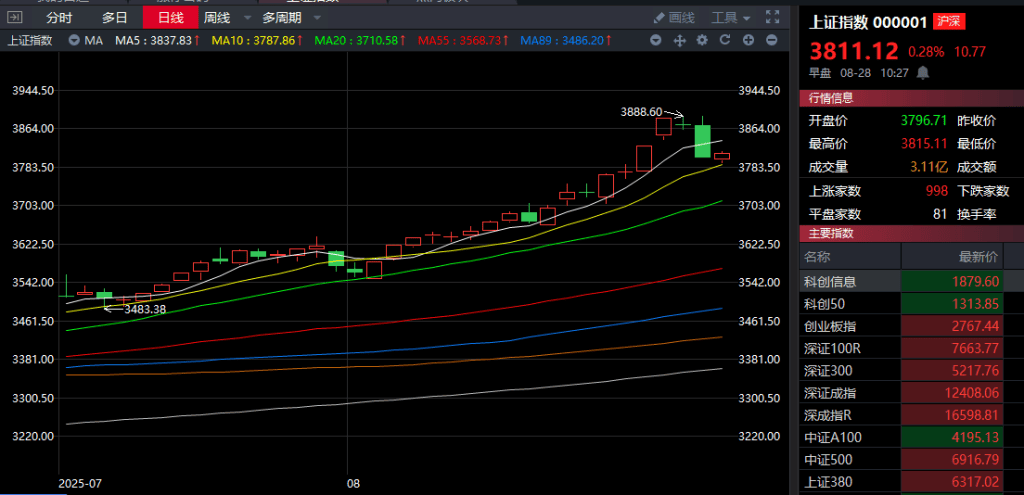Viewport: 1024px width, 495px height.
Task: Toggle fullscreen chart view icon
Action: point(772,18)
